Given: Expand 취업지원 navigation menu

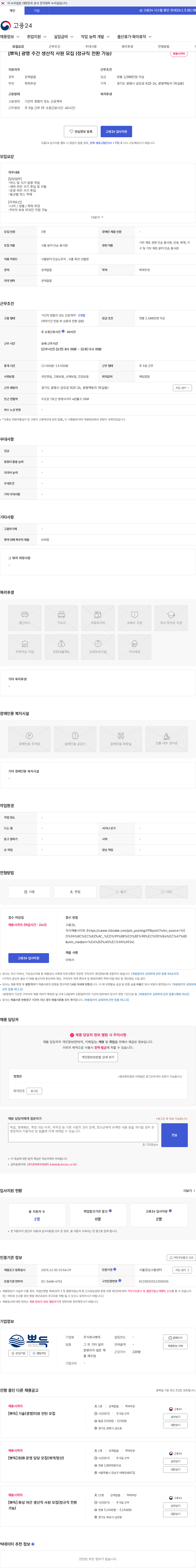Looking at the screenshot, I should (37, 37).
